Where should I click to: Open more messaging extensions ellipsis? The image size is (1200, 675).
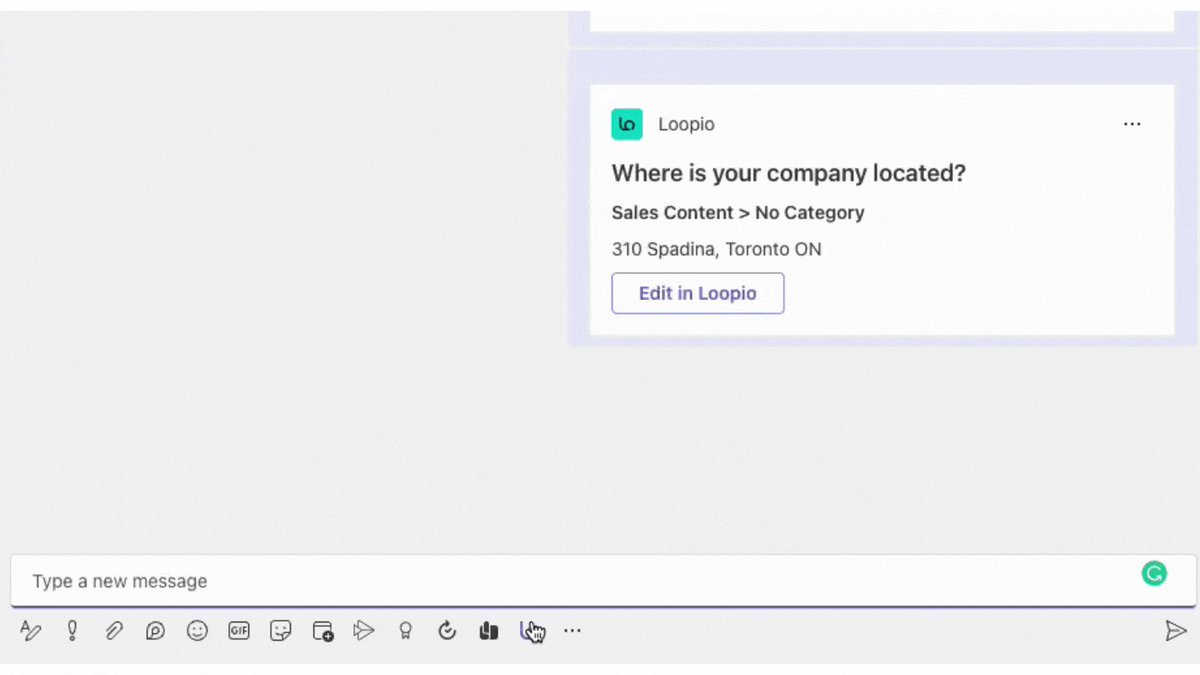tap(572, 631)
